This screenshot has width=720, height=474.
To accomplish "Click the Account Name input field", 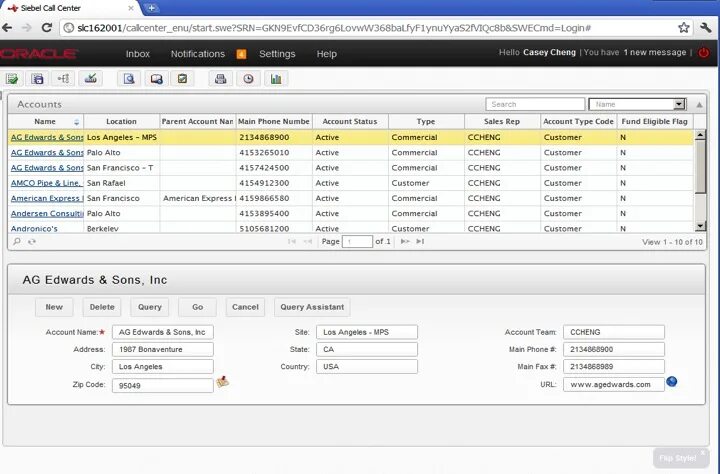I will click(x=163, y=332).
